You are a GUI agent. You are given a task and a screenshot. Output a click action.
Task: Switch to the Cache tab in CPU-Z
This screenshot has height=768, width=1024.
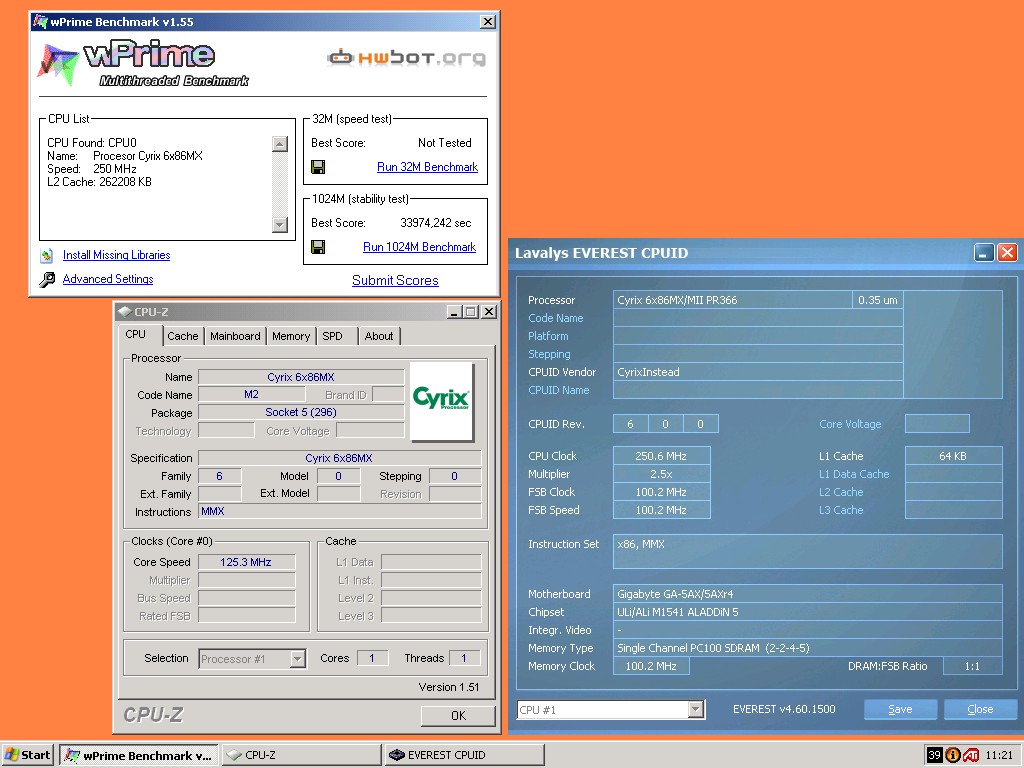click(x=183, y=336)
